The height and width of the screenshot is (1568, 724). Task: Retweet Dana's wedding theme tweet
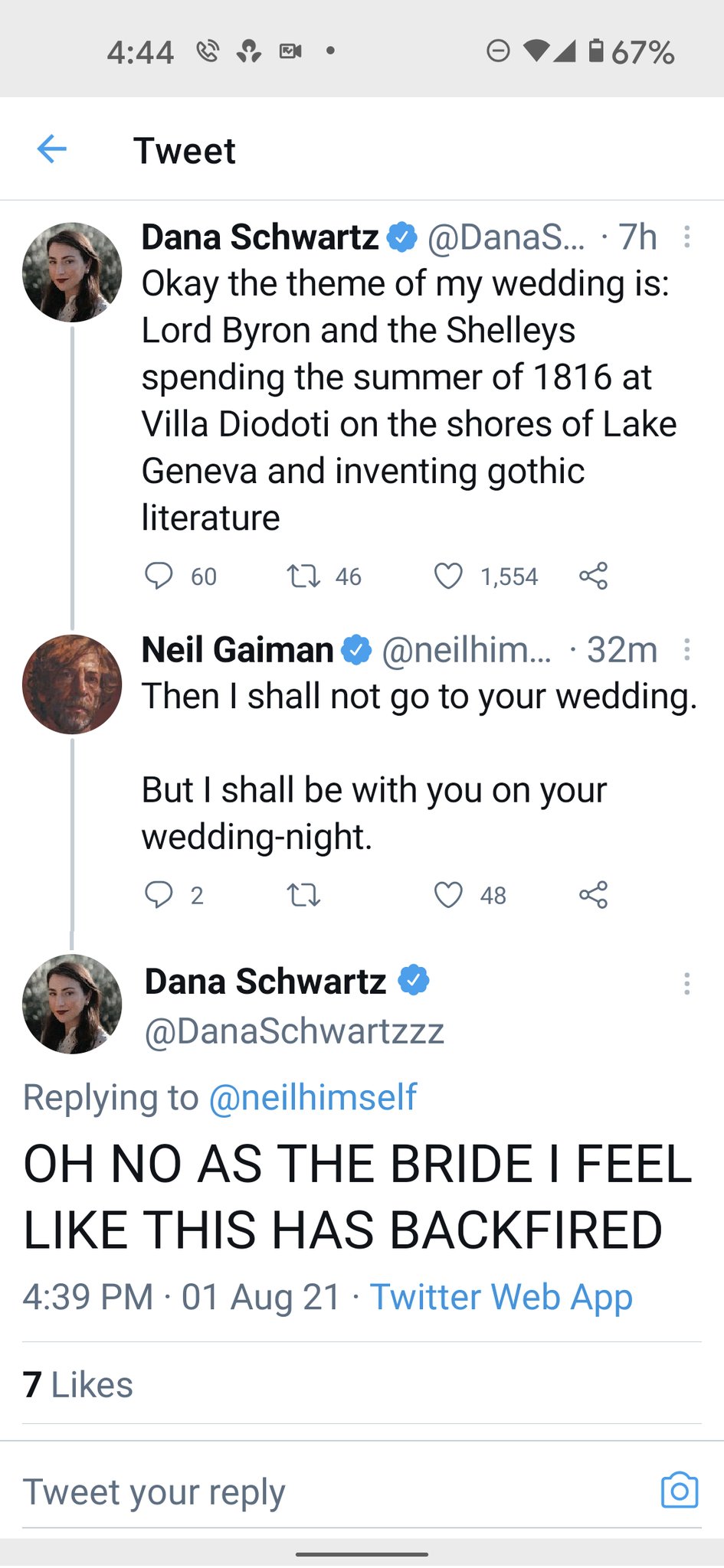pyautogui.click(x=303, y=576)
